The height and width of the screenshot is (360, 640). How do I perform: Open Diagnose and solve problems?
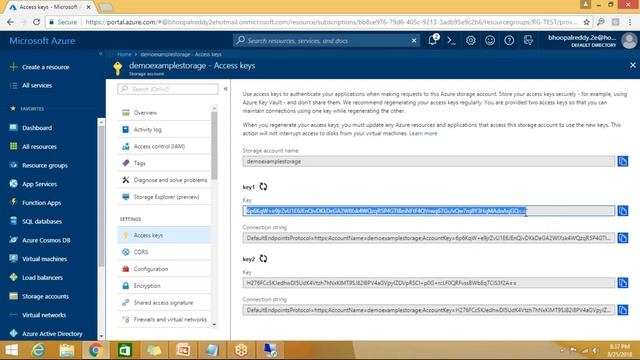tap(164, 180)
